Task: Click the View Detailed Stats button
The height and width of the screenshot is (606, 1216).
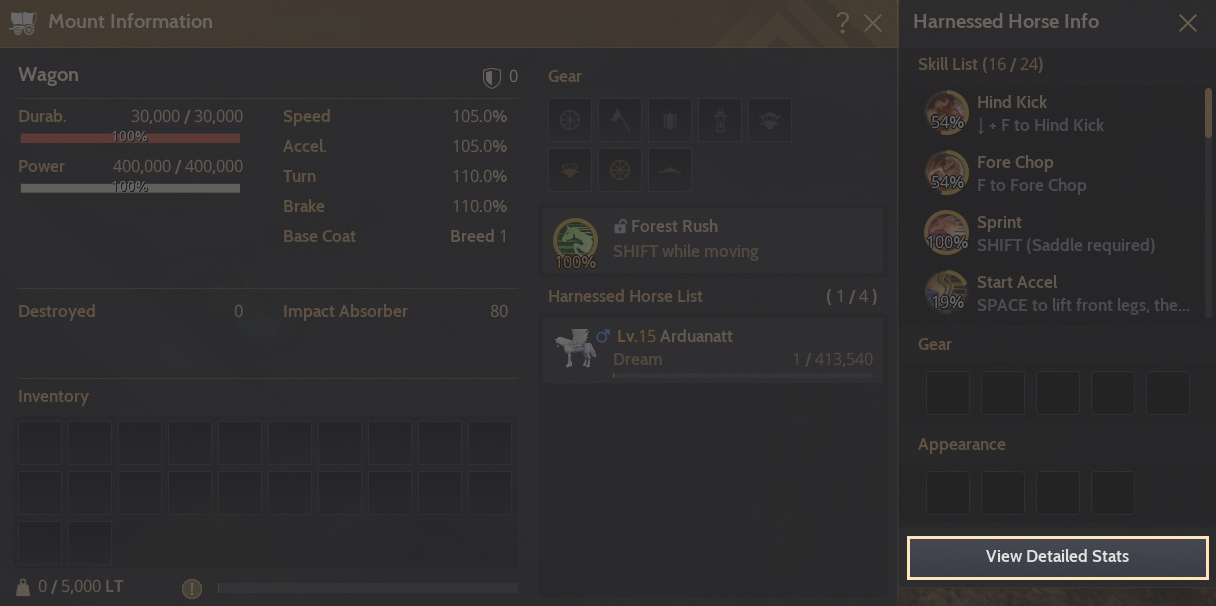Action: tap(1057, 557)
